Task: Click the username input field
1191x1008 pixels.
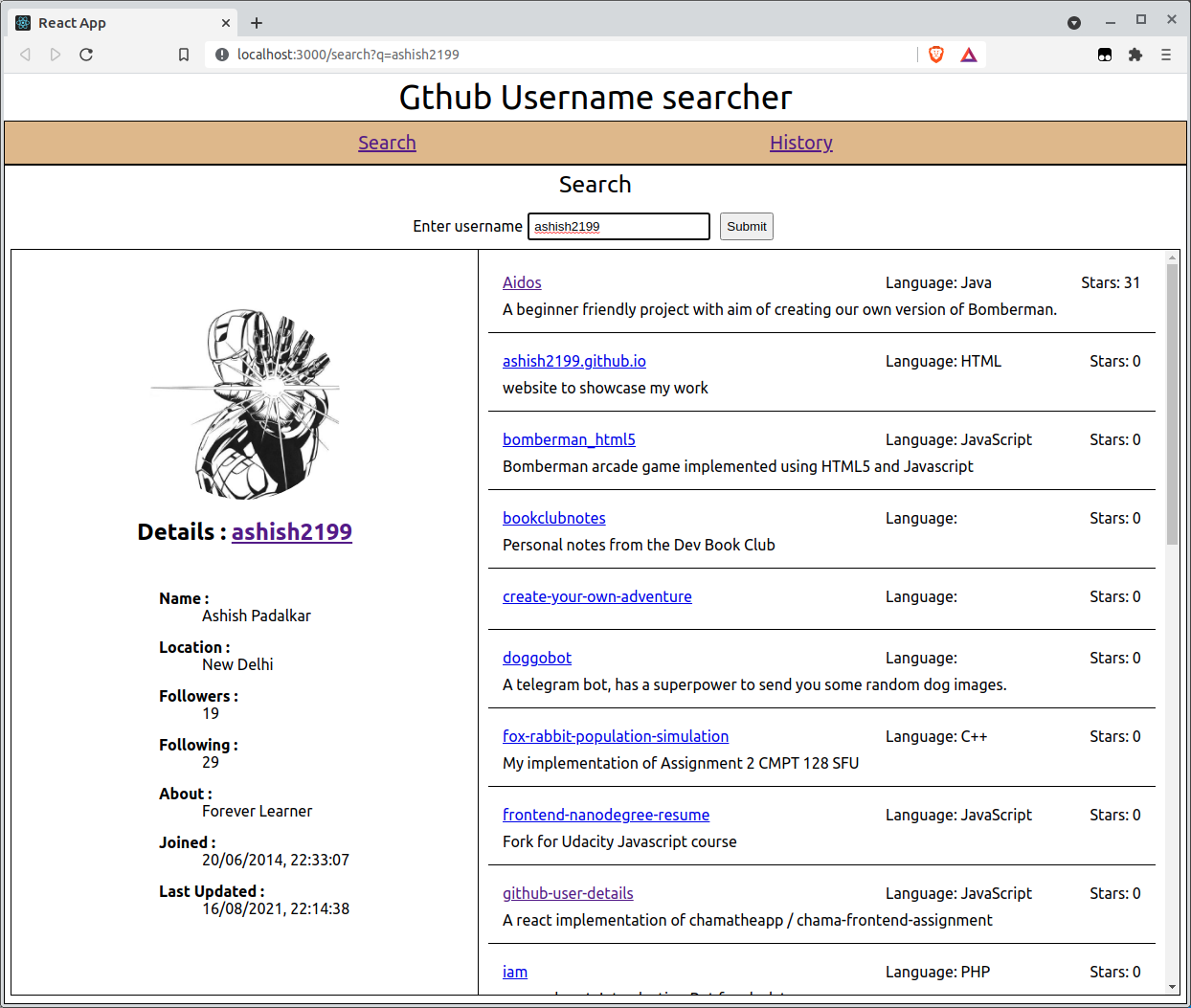Action: [618, 226]
